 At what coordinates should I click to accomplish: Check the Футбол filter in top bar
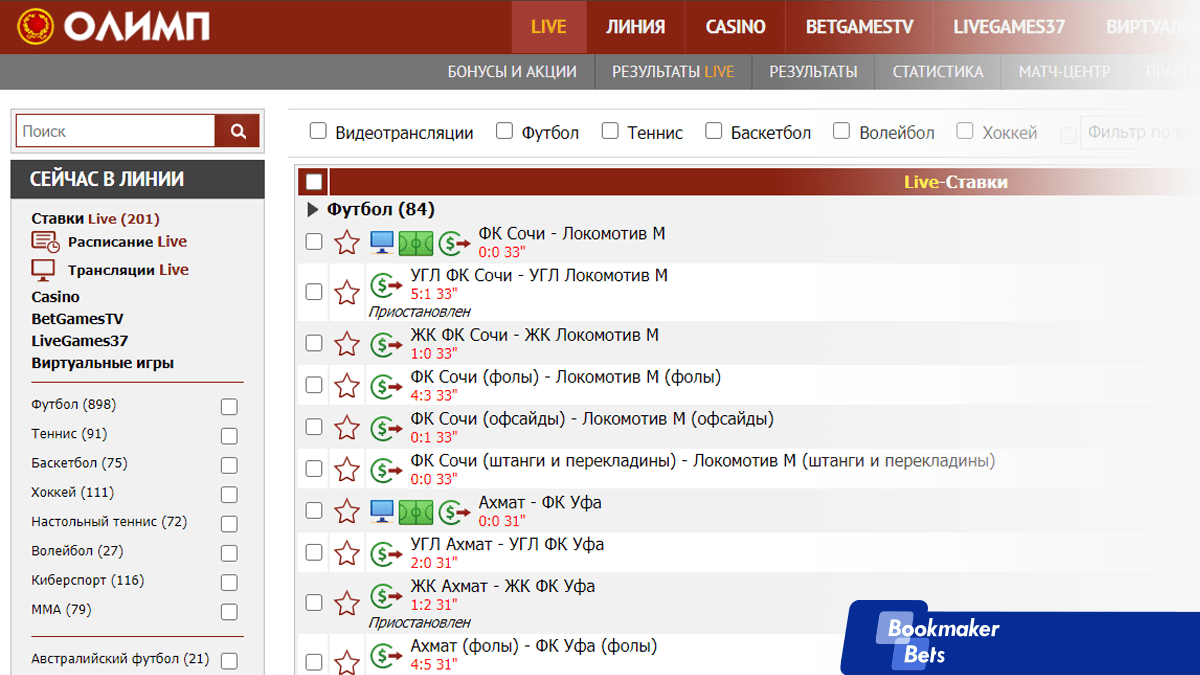click(505, 131)
